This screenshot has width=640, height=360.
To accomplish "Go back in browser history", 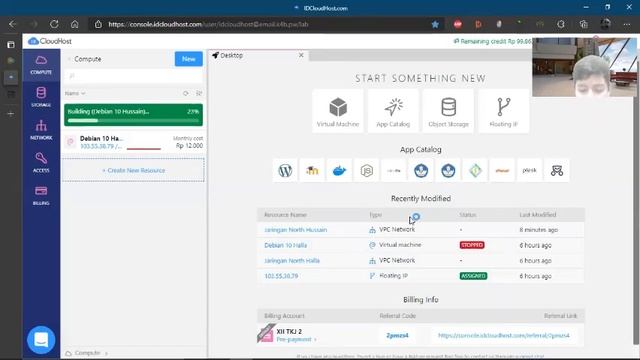I will tap(13, 24).
